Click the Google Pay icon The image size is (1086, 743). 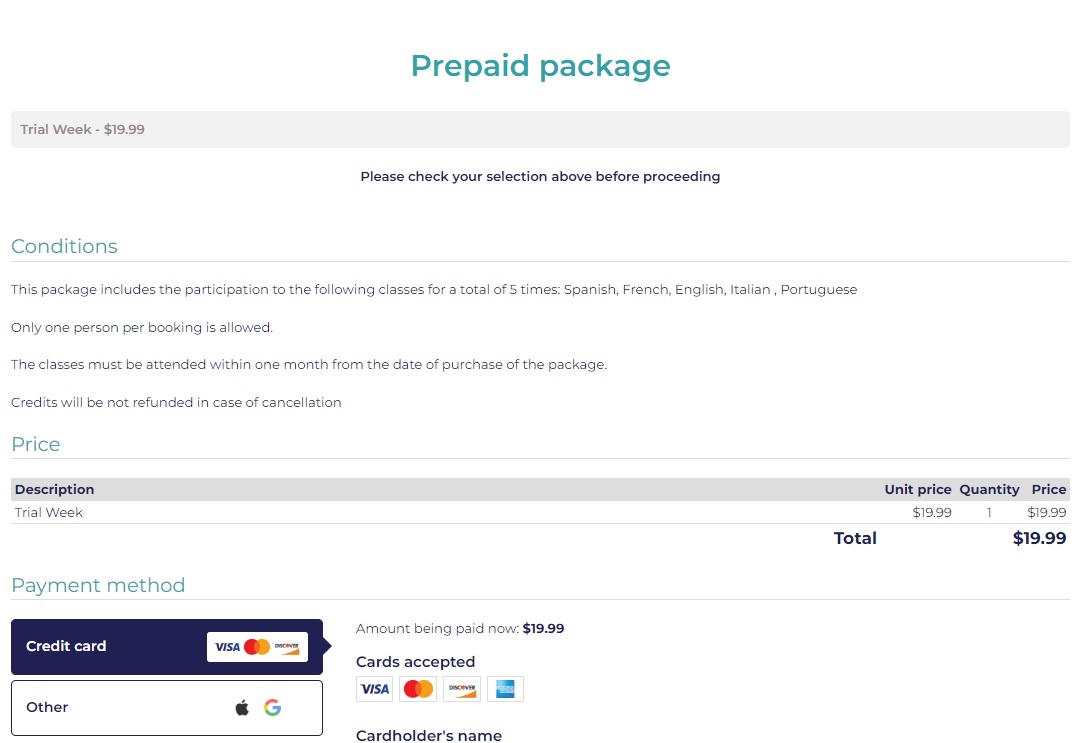(x=272, y=708)
